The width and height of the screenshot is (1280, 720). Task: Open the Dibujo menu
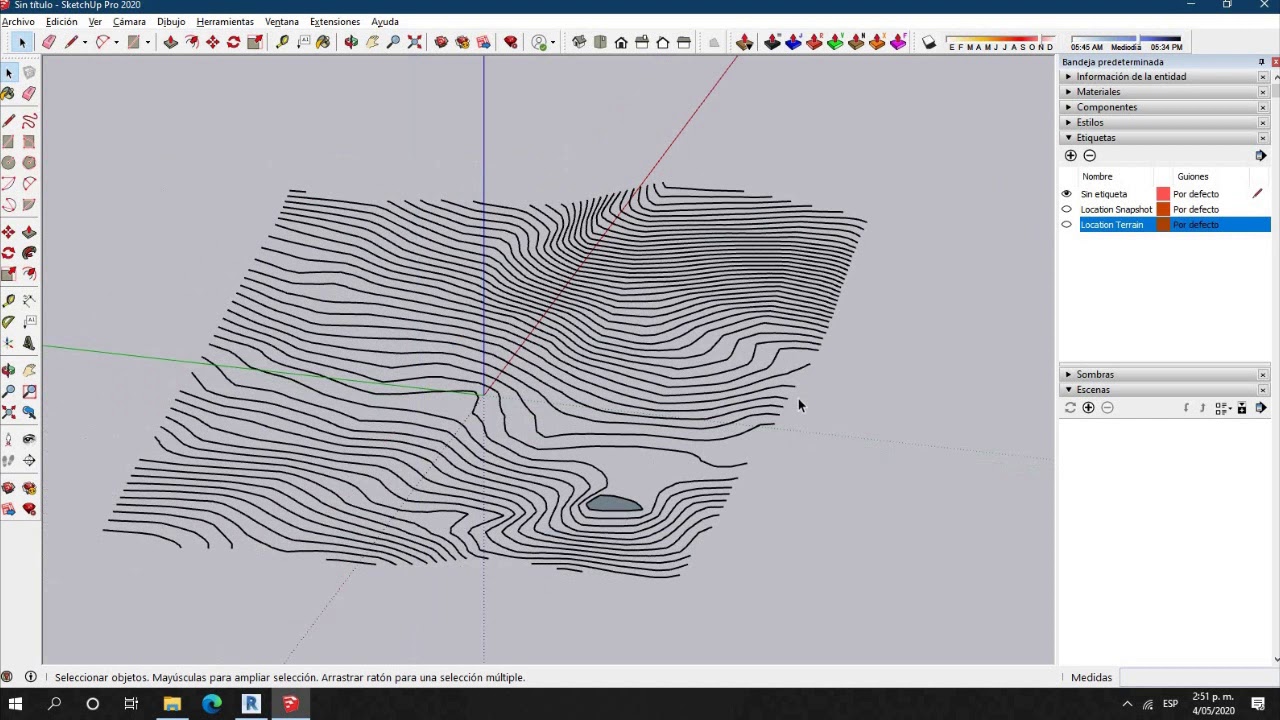(x=171, y=21)
